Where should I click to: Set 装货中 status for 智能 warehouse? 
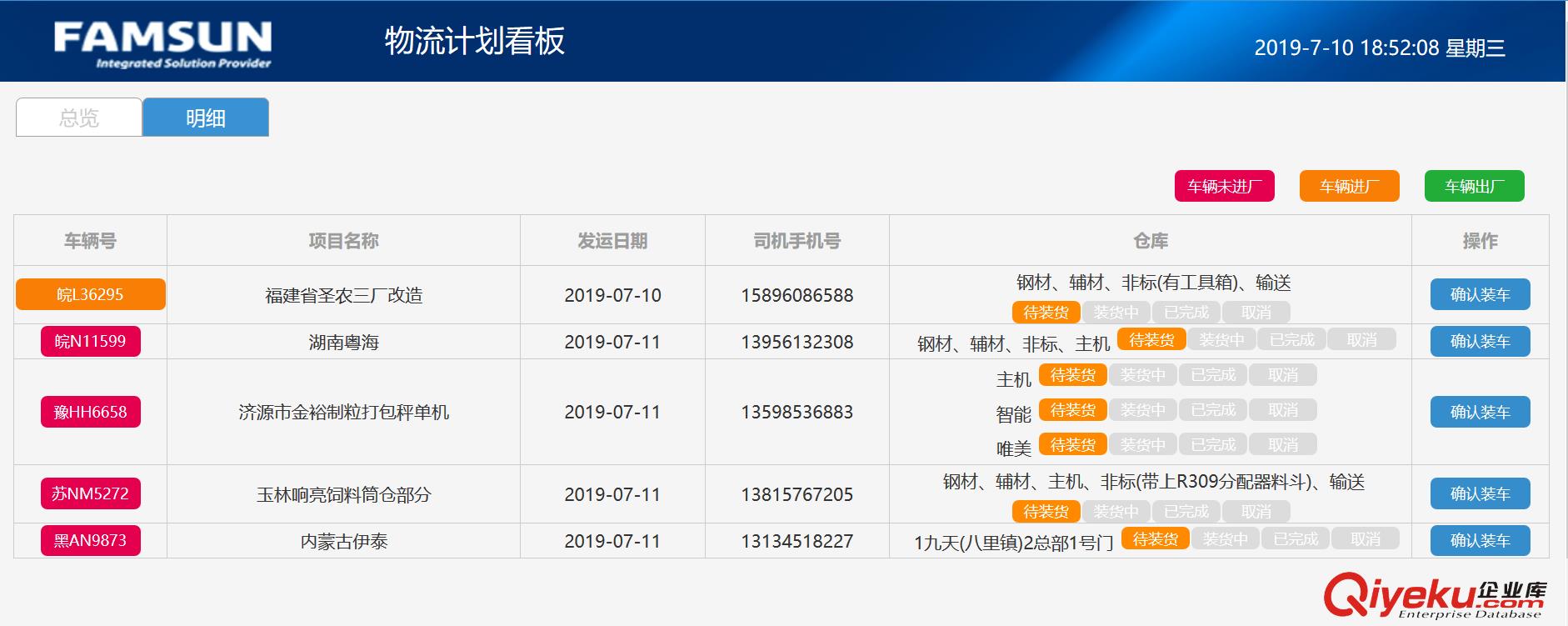[x=1142, y=410]
